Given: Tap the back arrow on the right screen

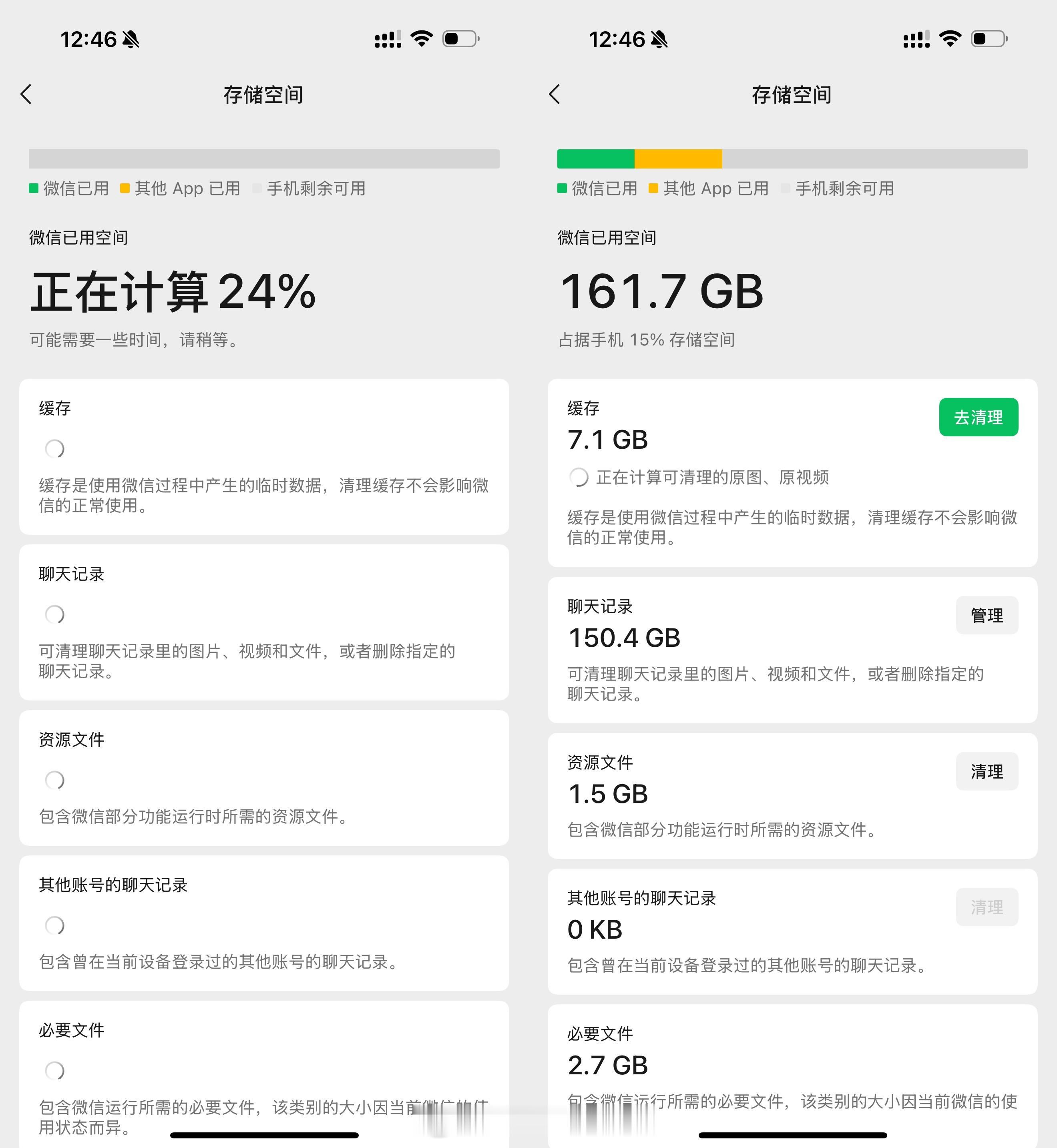Looking at the screenshot, I should pyautogui.click(x=555, y=94).
